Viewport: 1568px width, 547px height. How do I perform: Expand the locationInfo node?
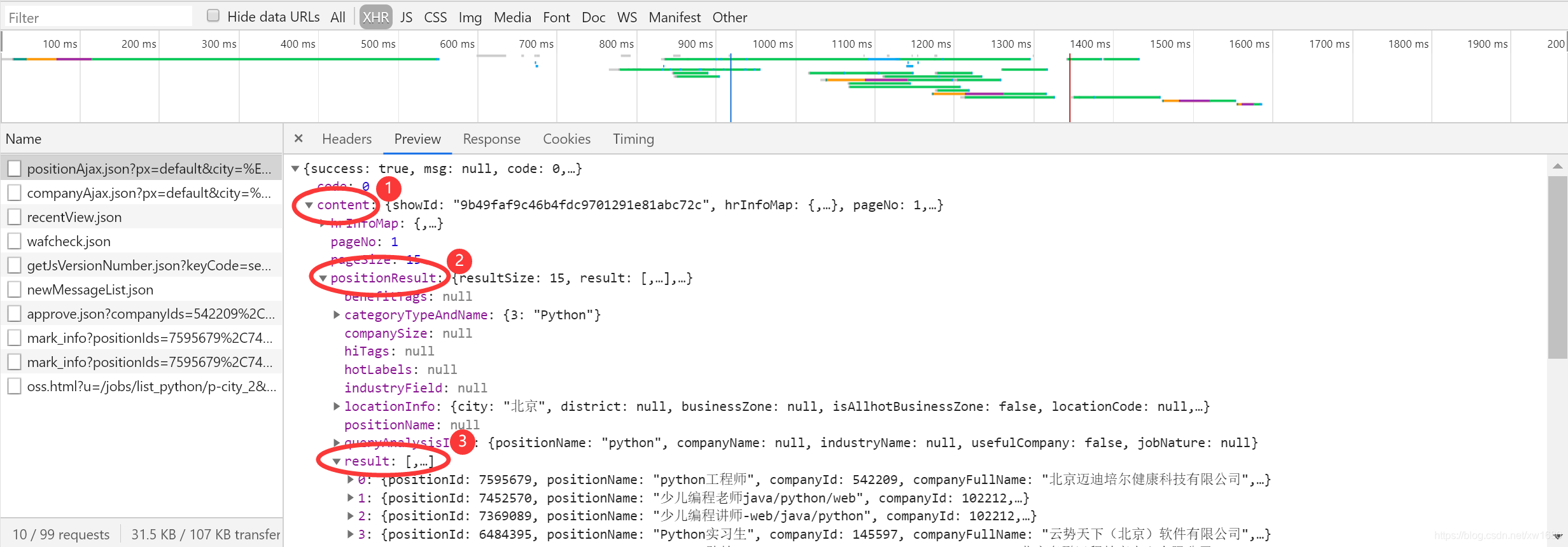(337, 406)
